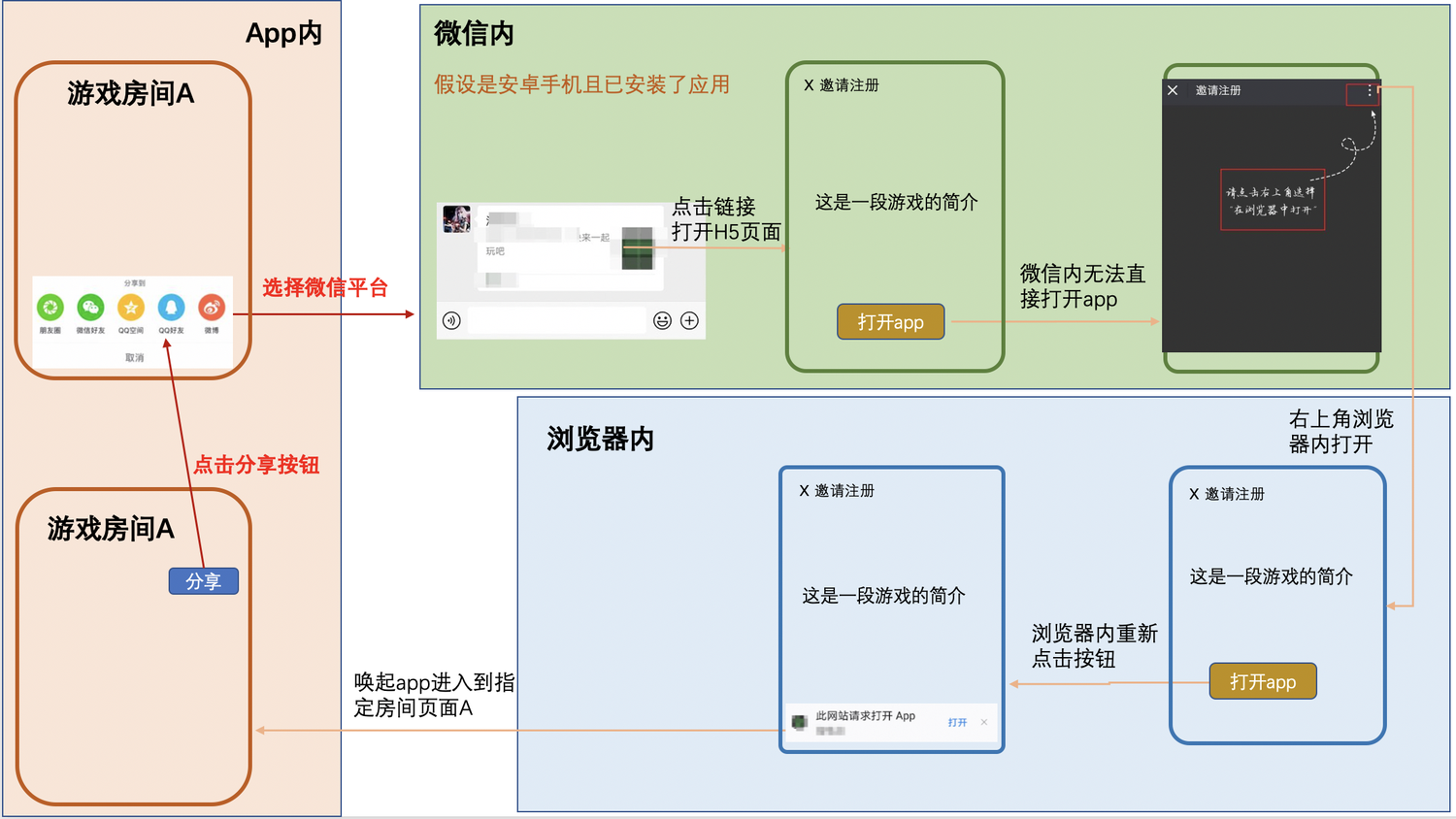
Task: Click 打开app button in the WeChat H5 page
Action: pos(891,322)
